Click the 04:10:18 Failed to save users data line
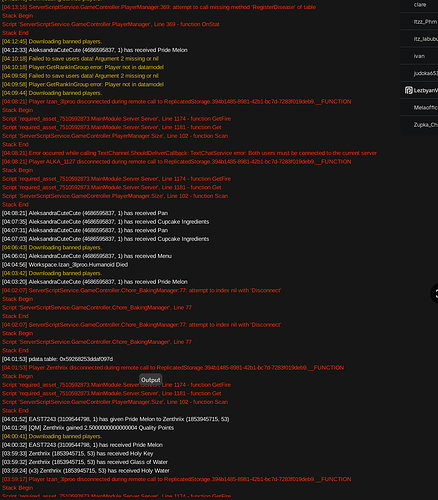 pyautogui.click(x=80, y=59)
